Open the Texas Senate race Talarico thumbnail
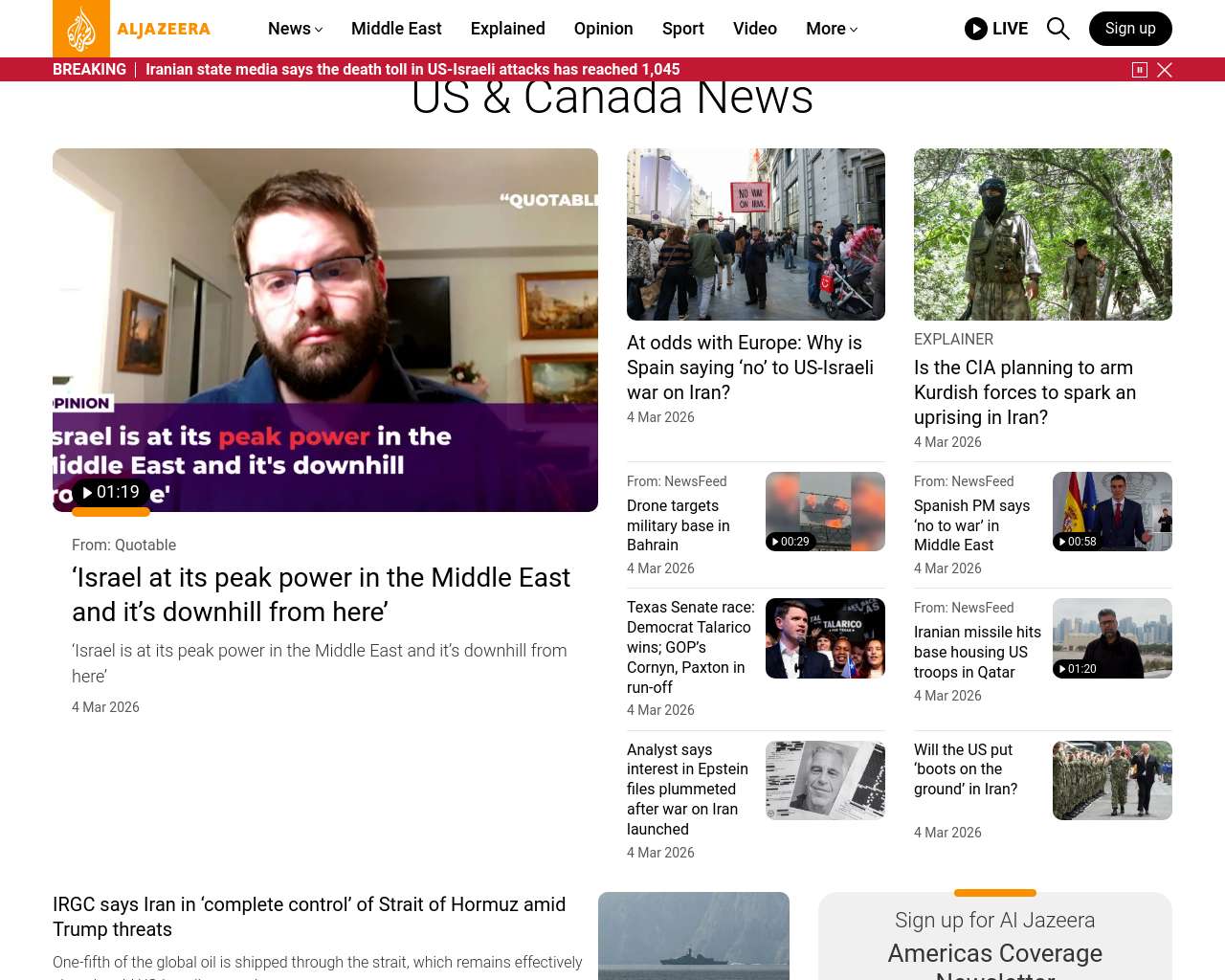The width and height of the screenshot is (1225, 980). coord(825,638)
